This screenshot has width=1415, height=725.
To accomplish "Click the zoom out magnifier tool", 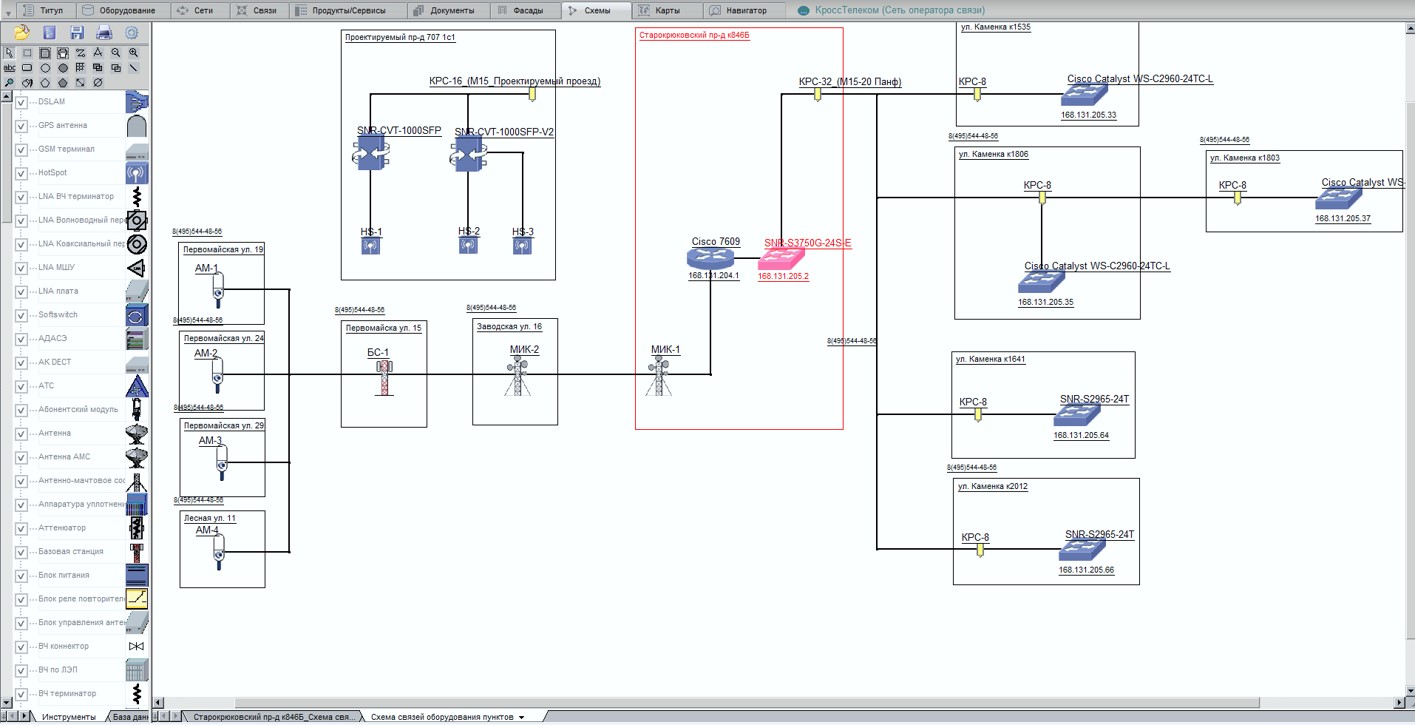I will click(116, 53).
